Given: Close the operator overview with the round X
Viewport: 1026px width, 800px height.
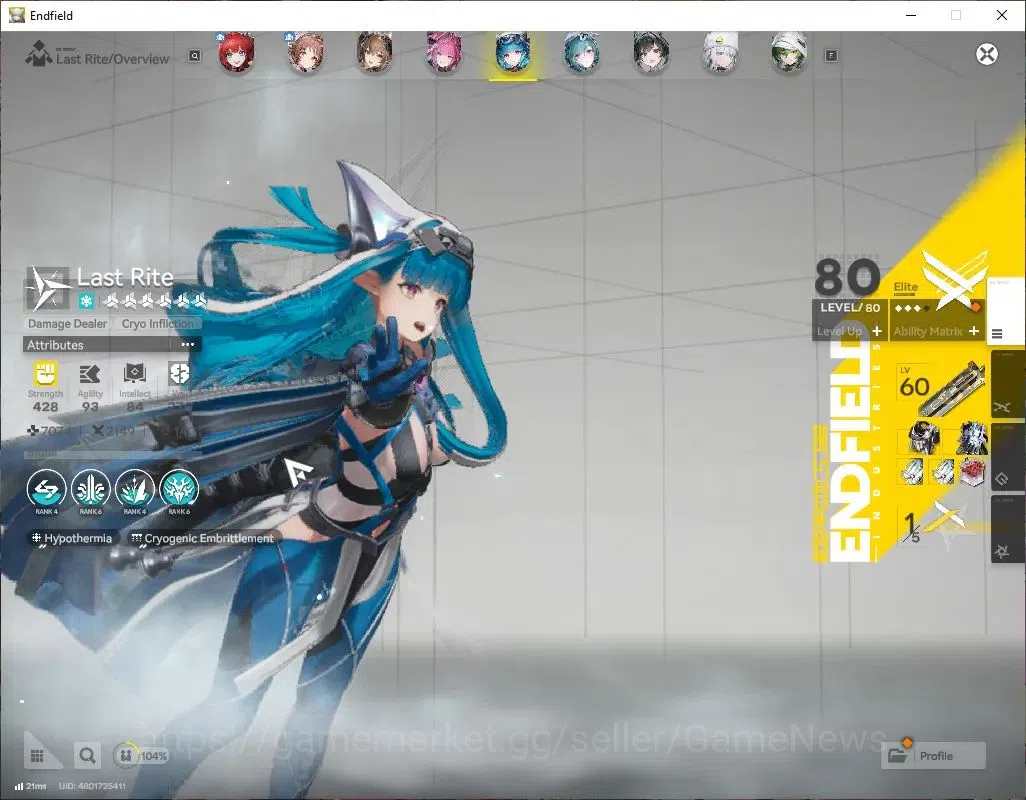Looking at the screenshot, I should pos(987,54).
